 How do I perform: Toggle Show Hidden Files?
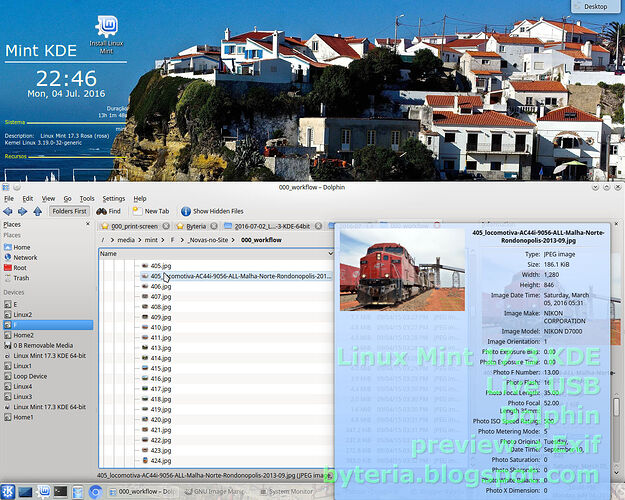(212, 211)
